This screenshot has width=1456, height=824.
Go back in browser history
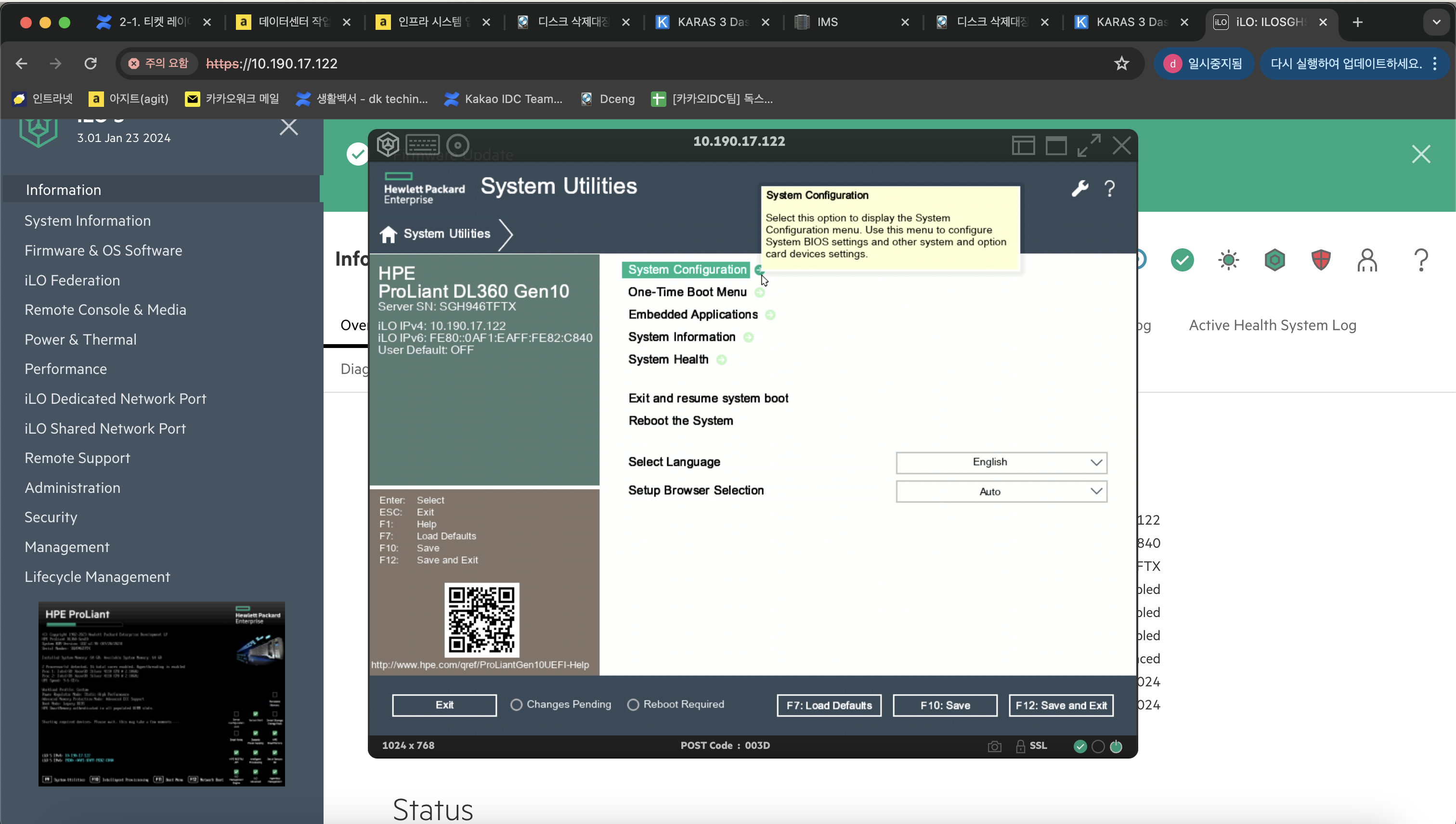click(x=22, y=64)
